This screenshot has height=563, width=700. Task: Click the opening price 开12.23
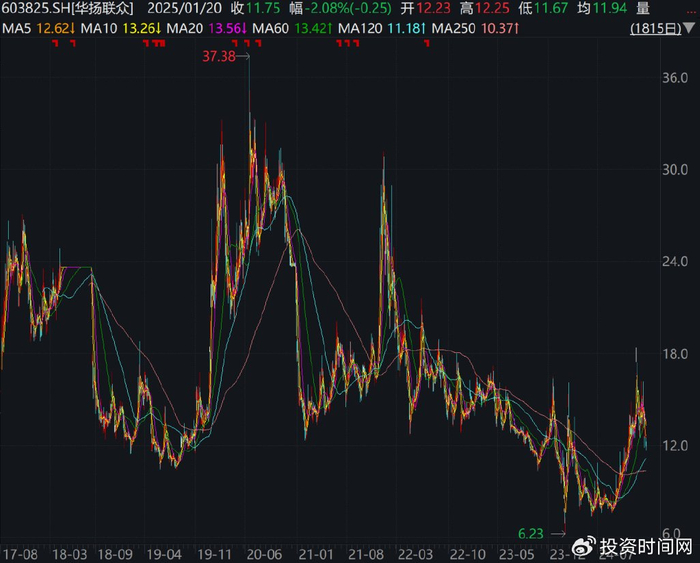(425, 8)
